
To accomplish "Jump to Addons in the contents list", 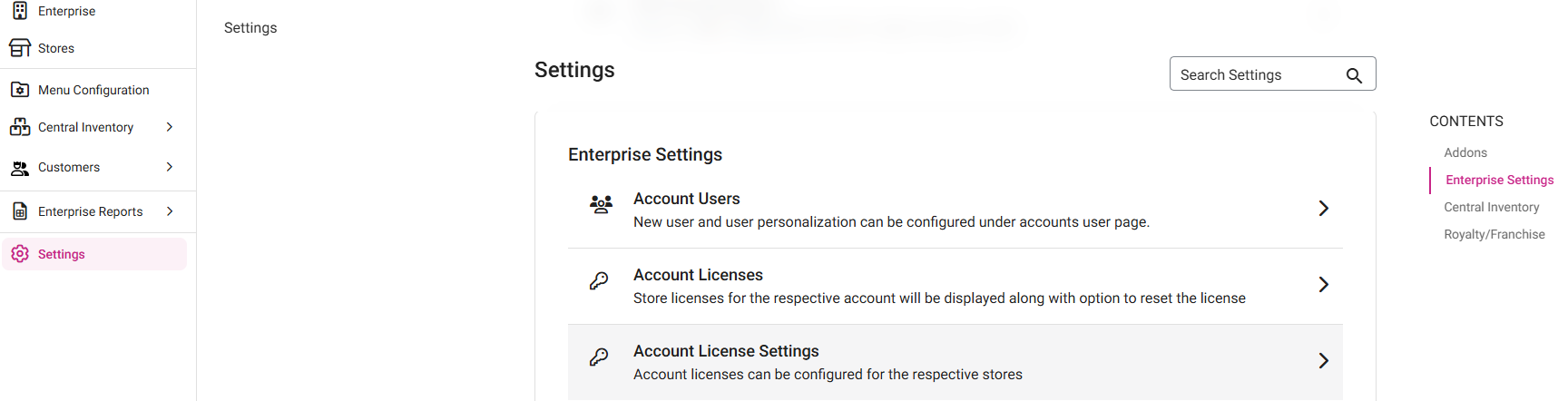I will point(1465,152).
